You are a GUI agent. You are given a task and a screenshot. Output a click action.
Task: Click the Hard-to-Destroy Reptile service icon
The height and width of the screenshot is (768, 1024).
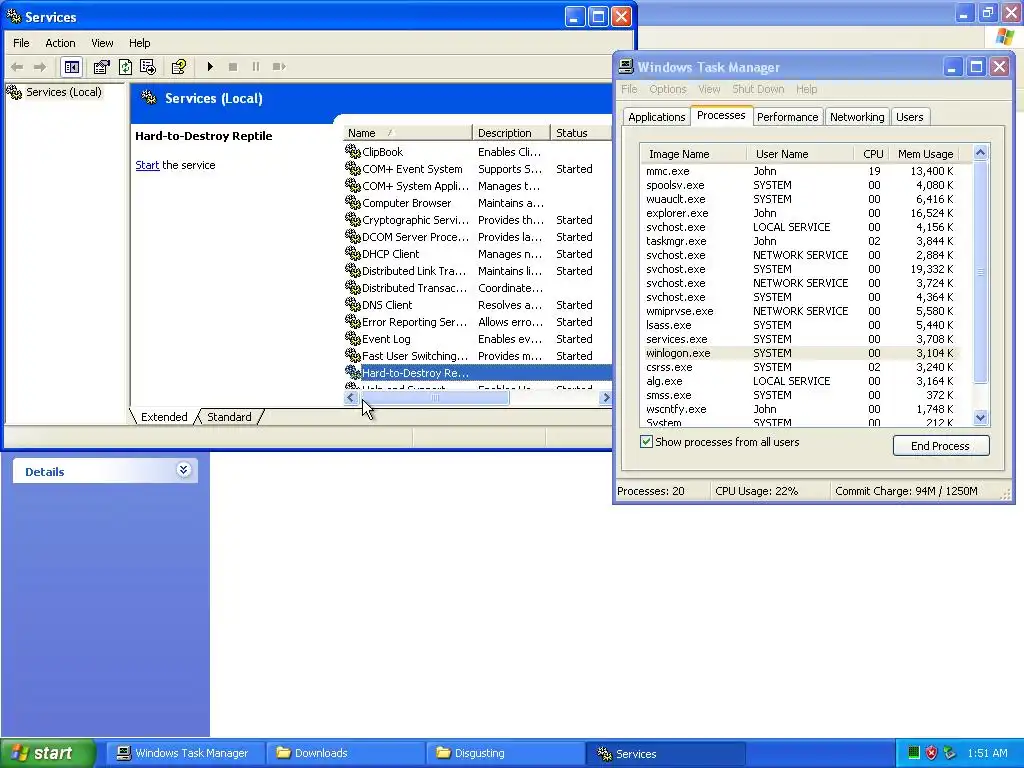353,372
